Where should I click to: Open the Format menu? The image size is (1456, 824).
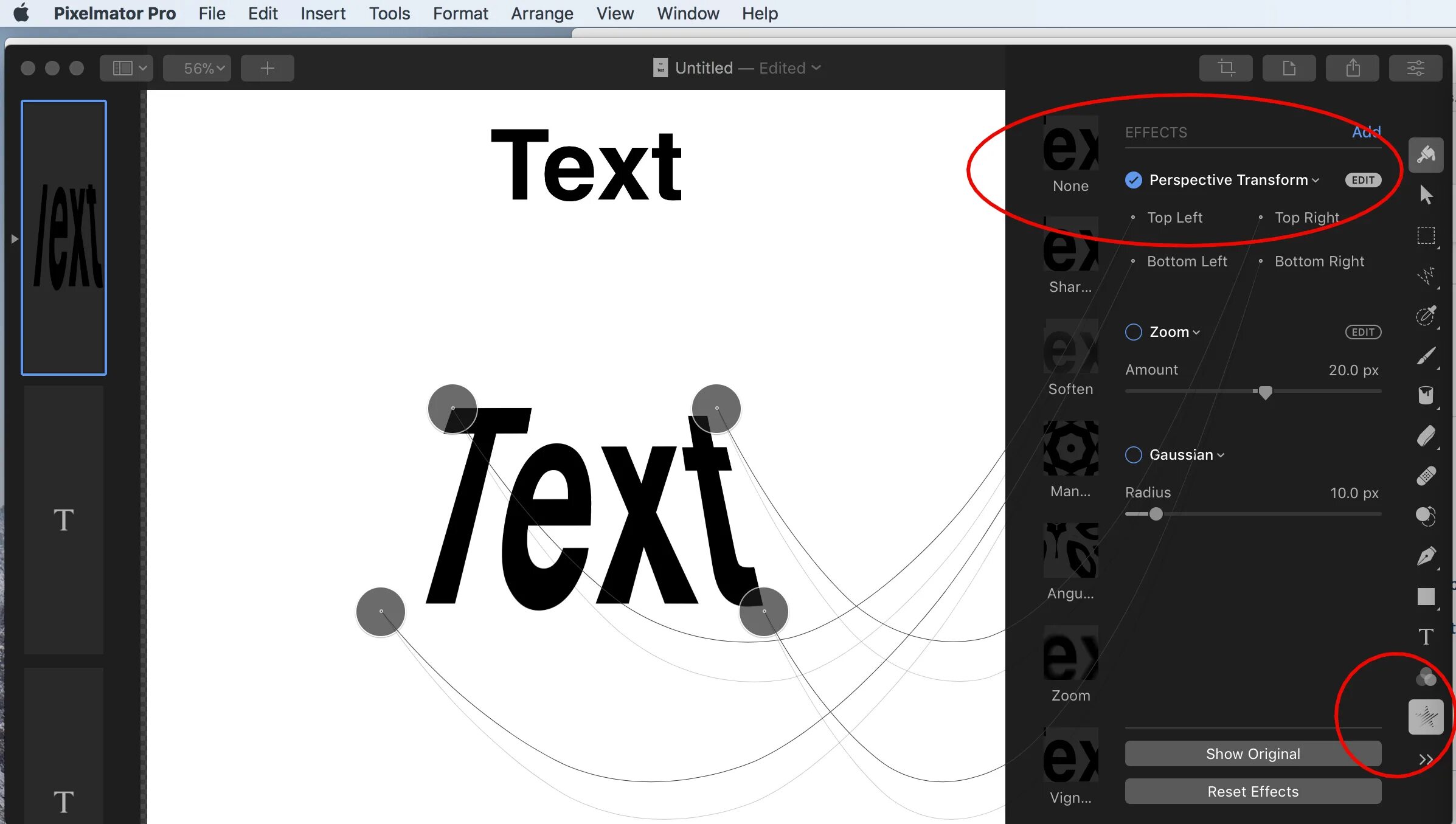coord(460,13)
